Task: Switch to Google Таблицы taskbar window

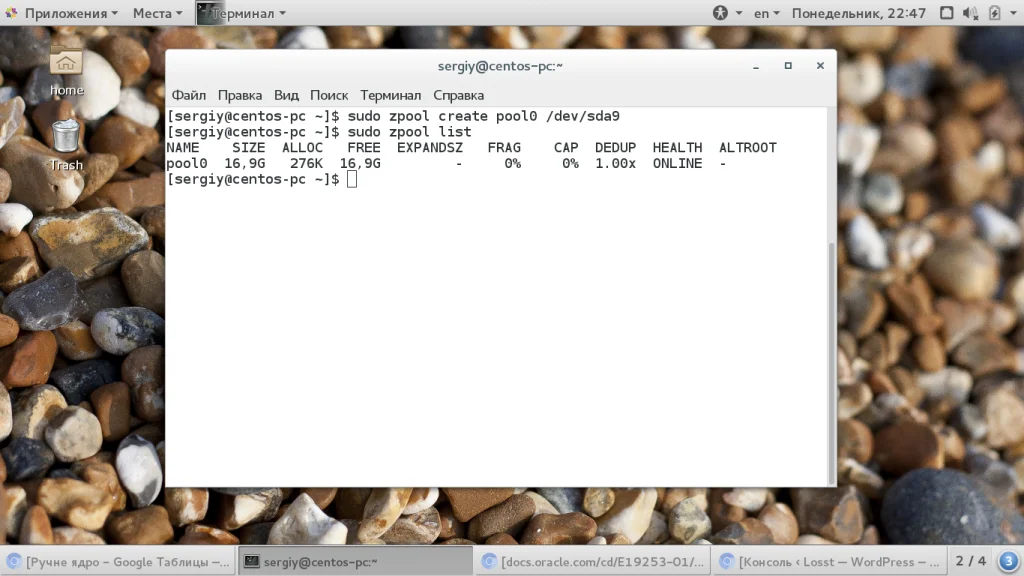Action: point(118,561)
